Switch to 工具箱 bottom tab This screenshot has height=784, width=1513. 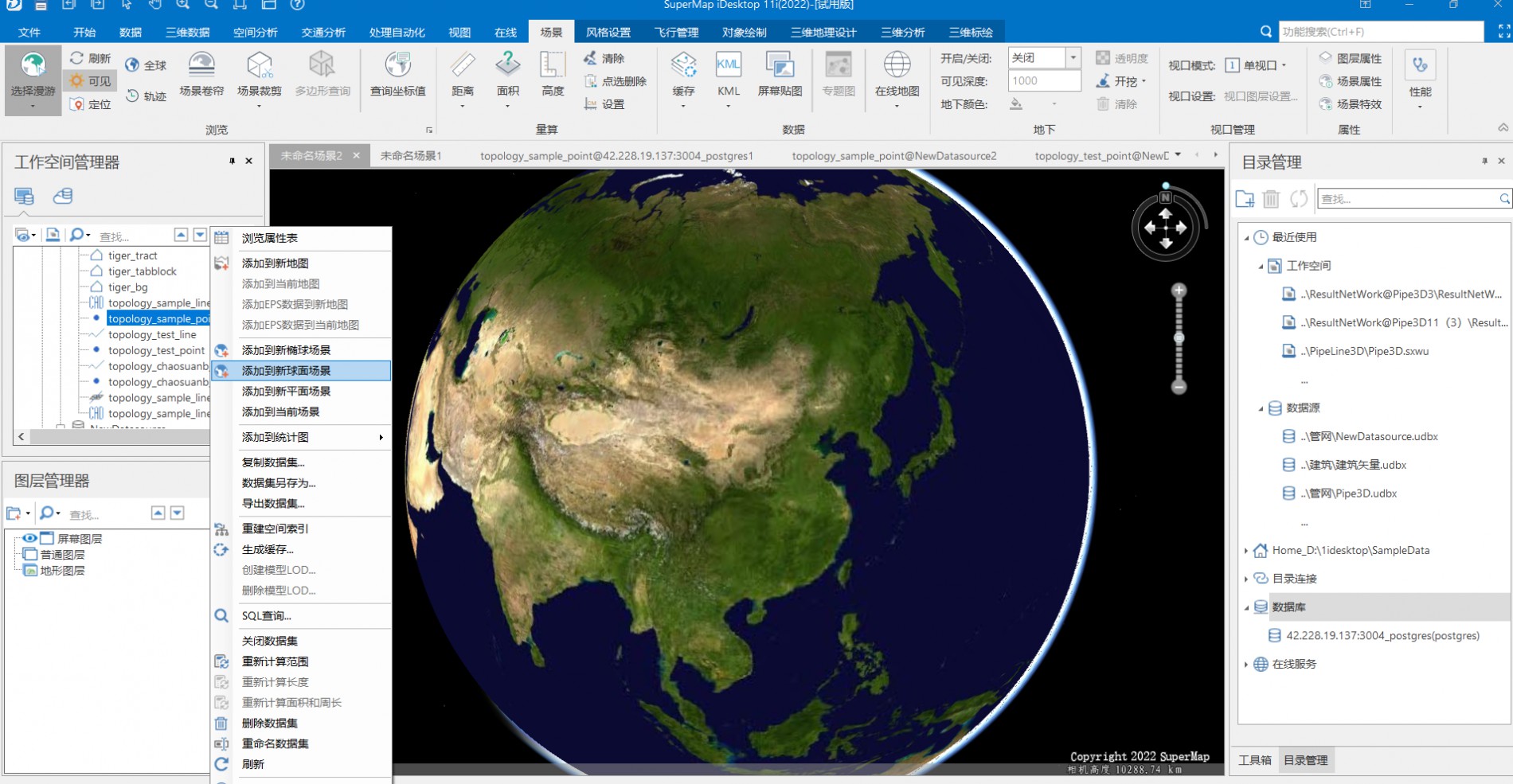pyautogui.click(x=1255, y=760)
